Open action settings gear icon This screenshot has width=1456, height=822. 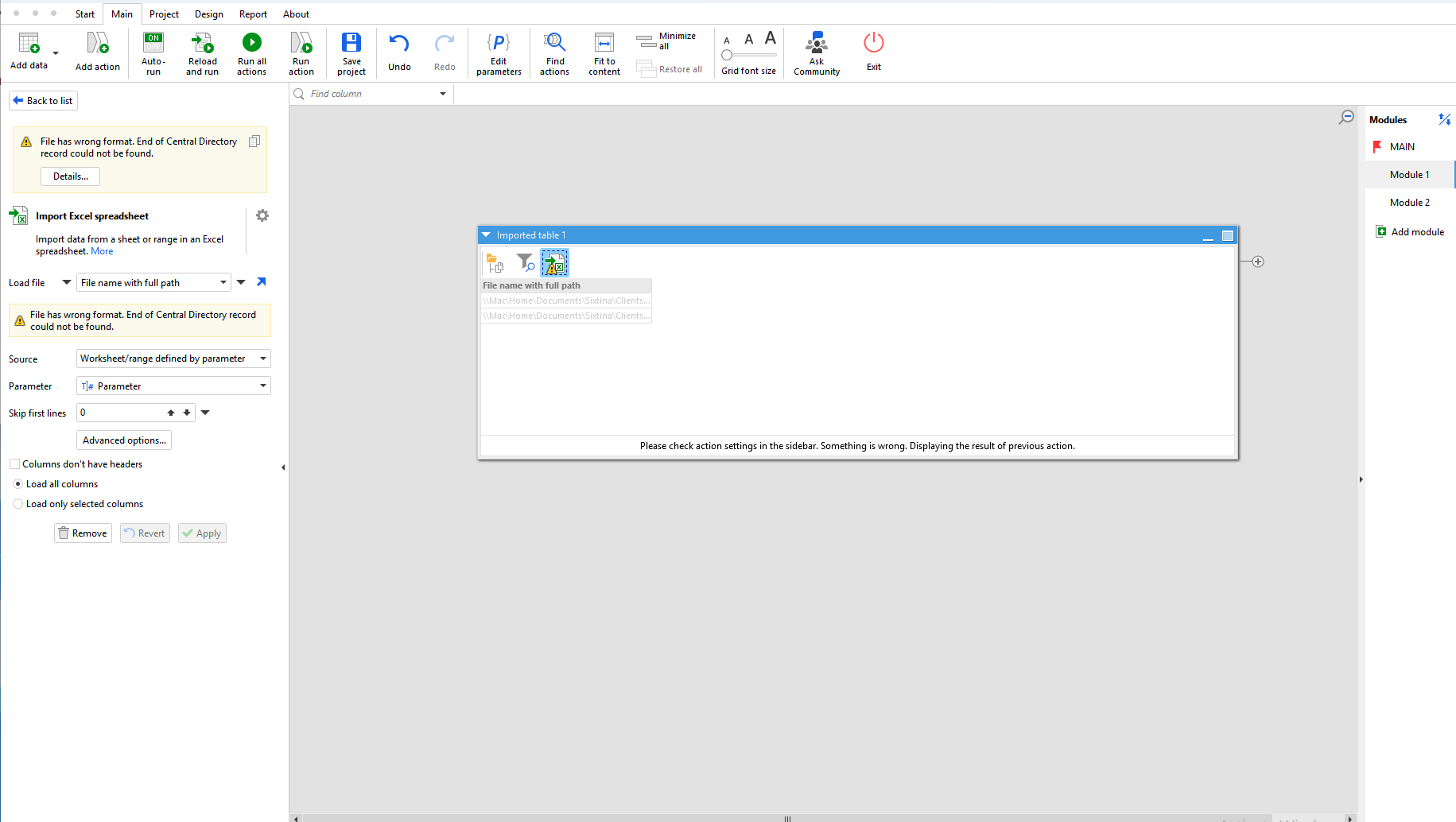click(x=262, y=215)
